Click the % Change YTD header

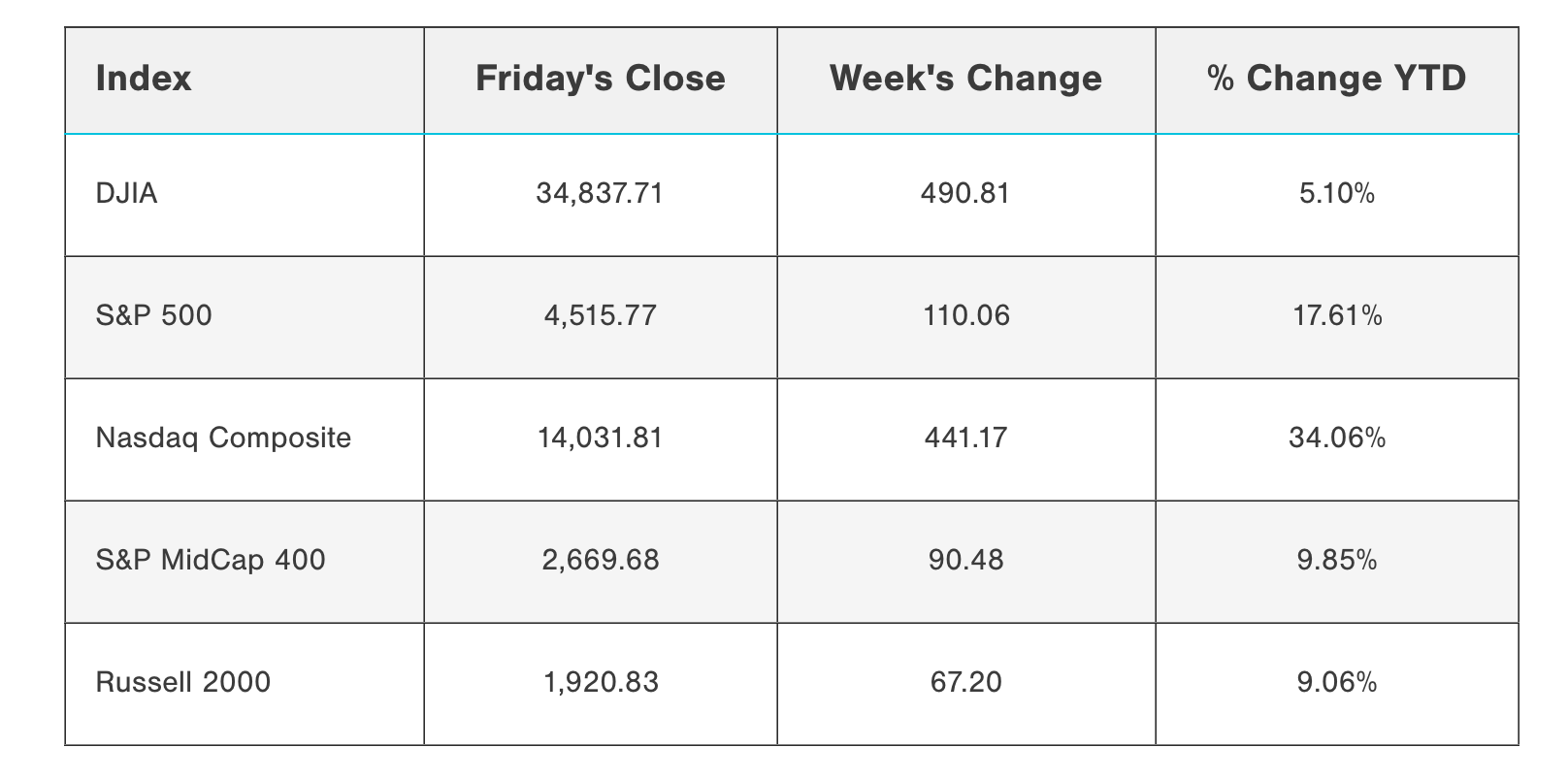(1336, 79)
